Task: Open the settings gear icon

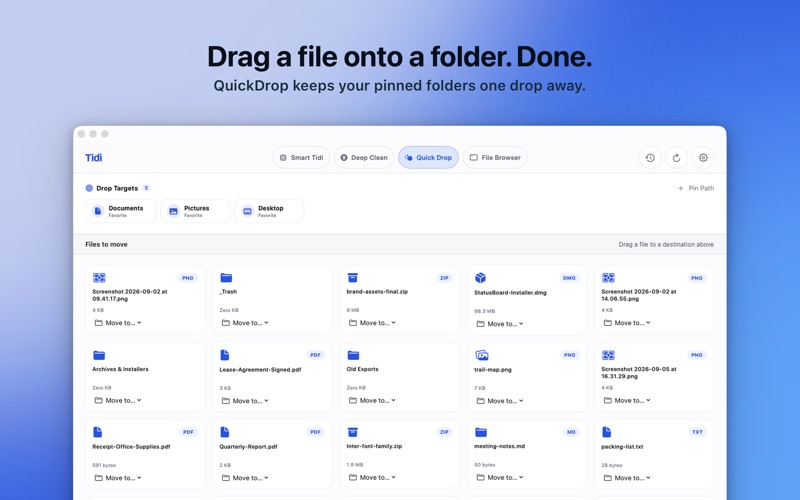Action: coord(703,158)
